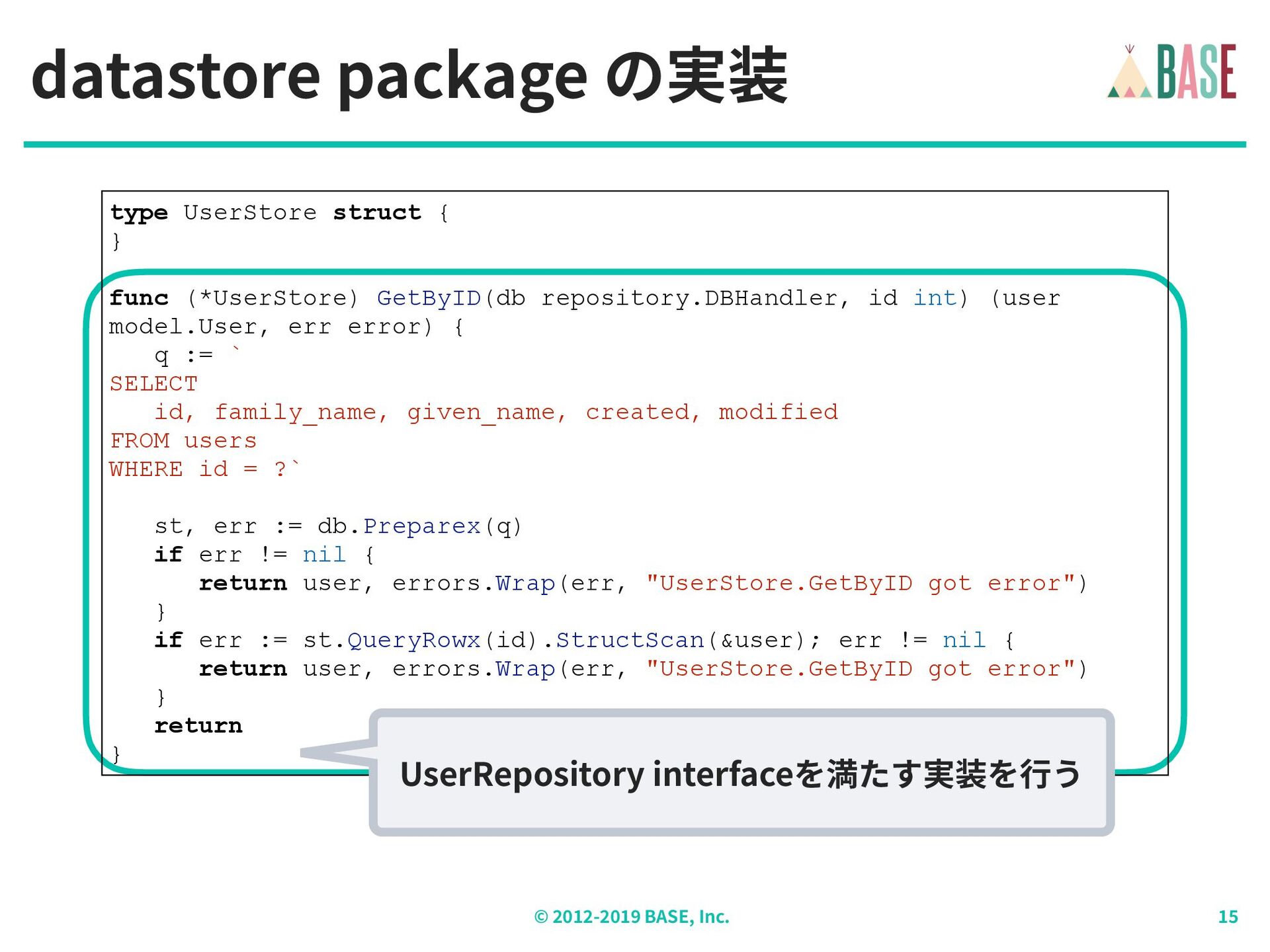Click the SELECT keyword in the query

pyautogui.click(x=153, y=383)
